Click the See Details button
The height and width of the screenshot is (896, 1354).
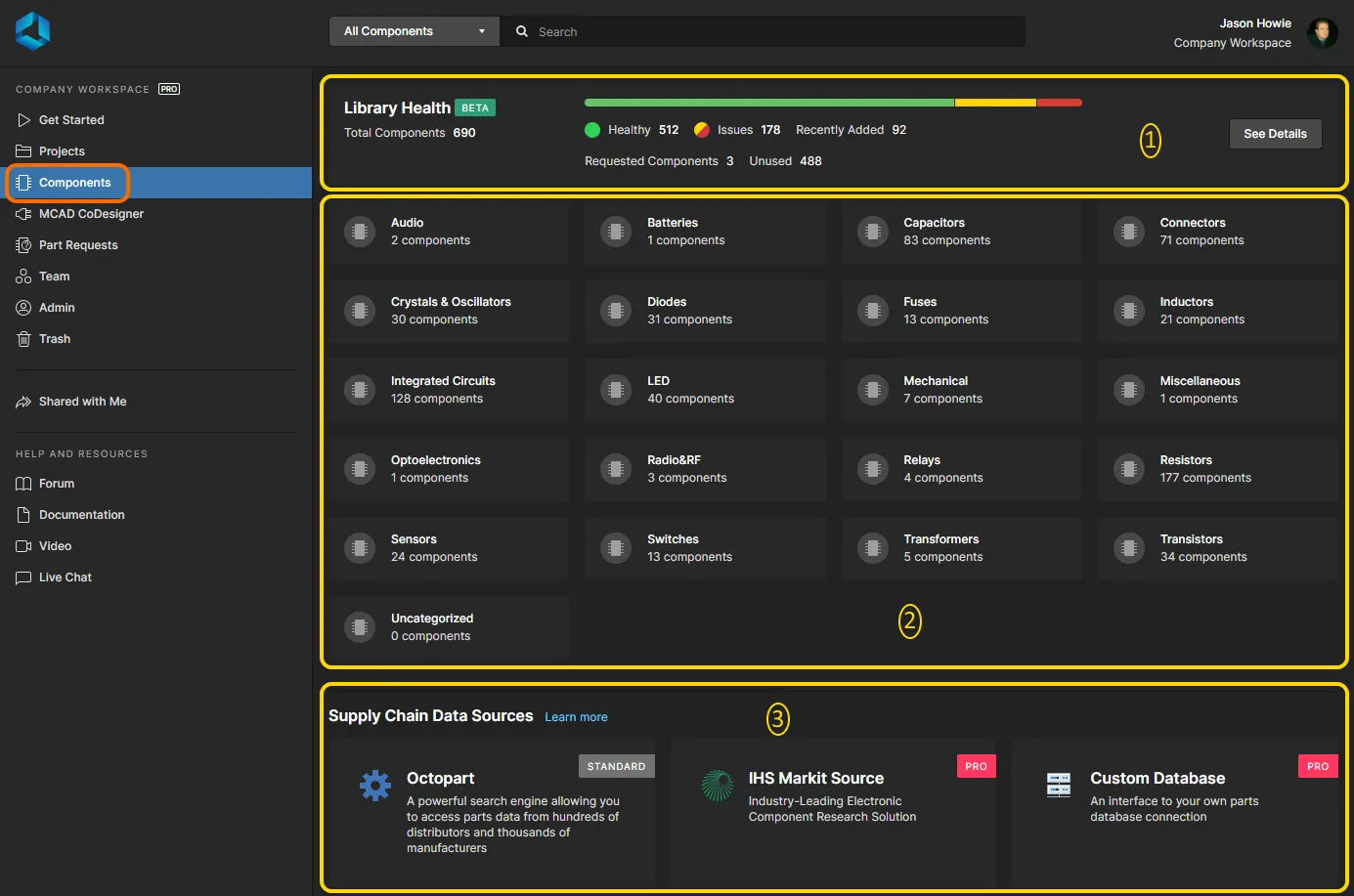point(1275,134)
